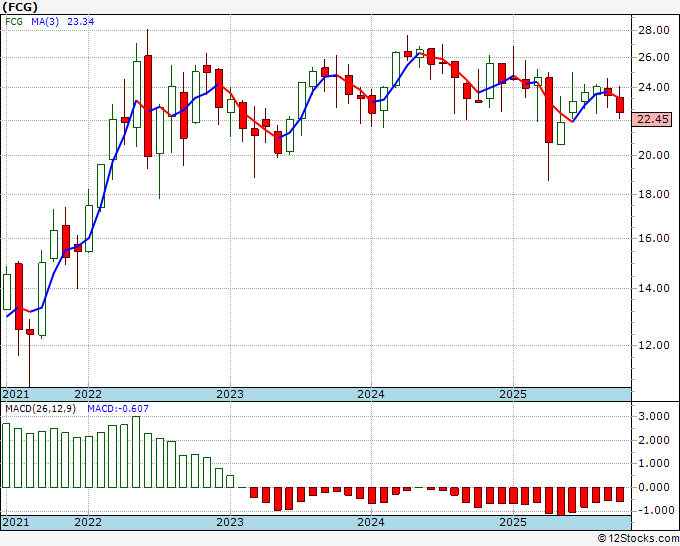680x546 pixels.
Task: Click the 2.000 MACD axis label
Action: (654, 441)
